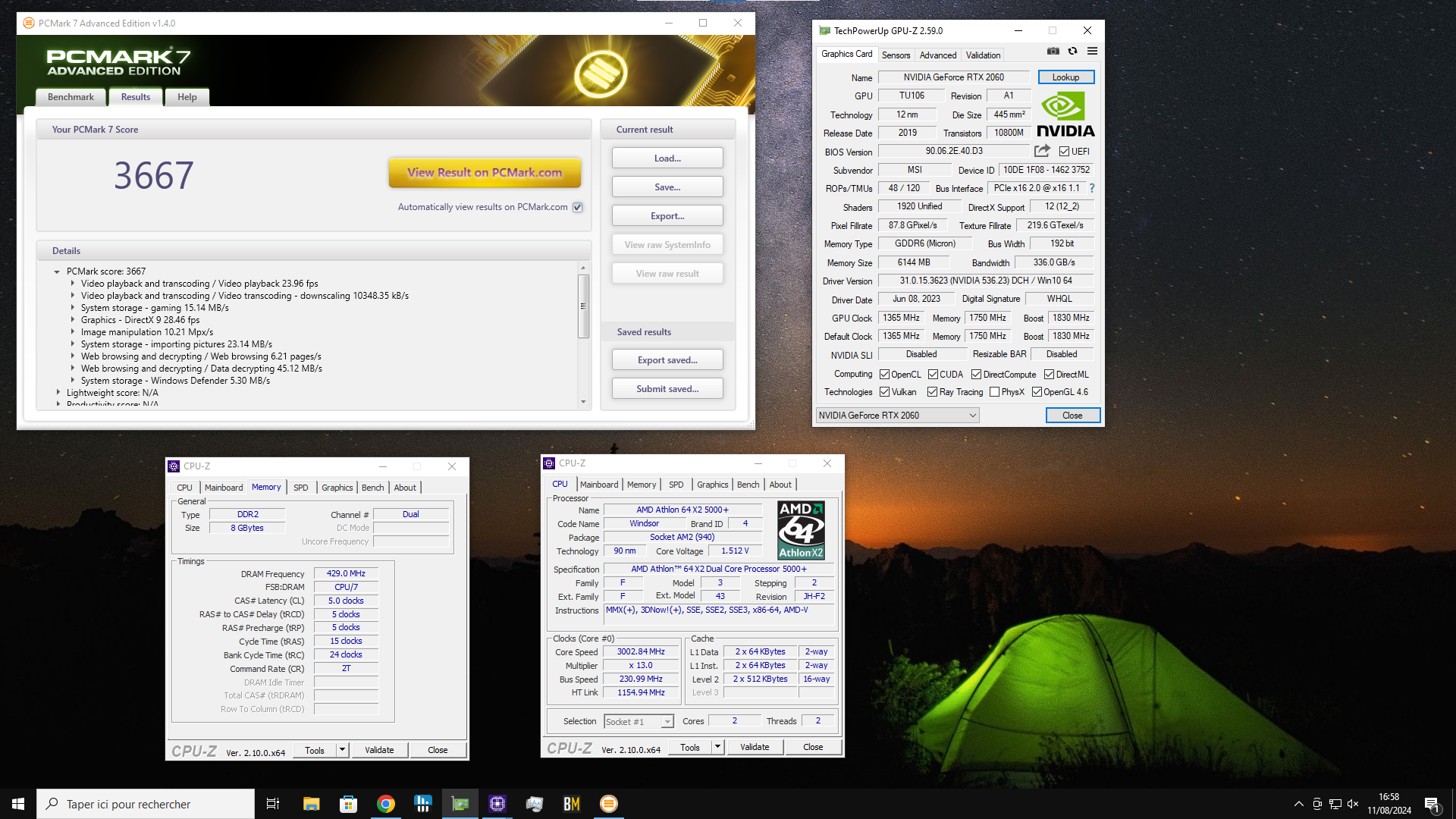Toggle the Ray Tracing checkbox
The width and height of the screenshot is (1456, 819).
point(932,392)
